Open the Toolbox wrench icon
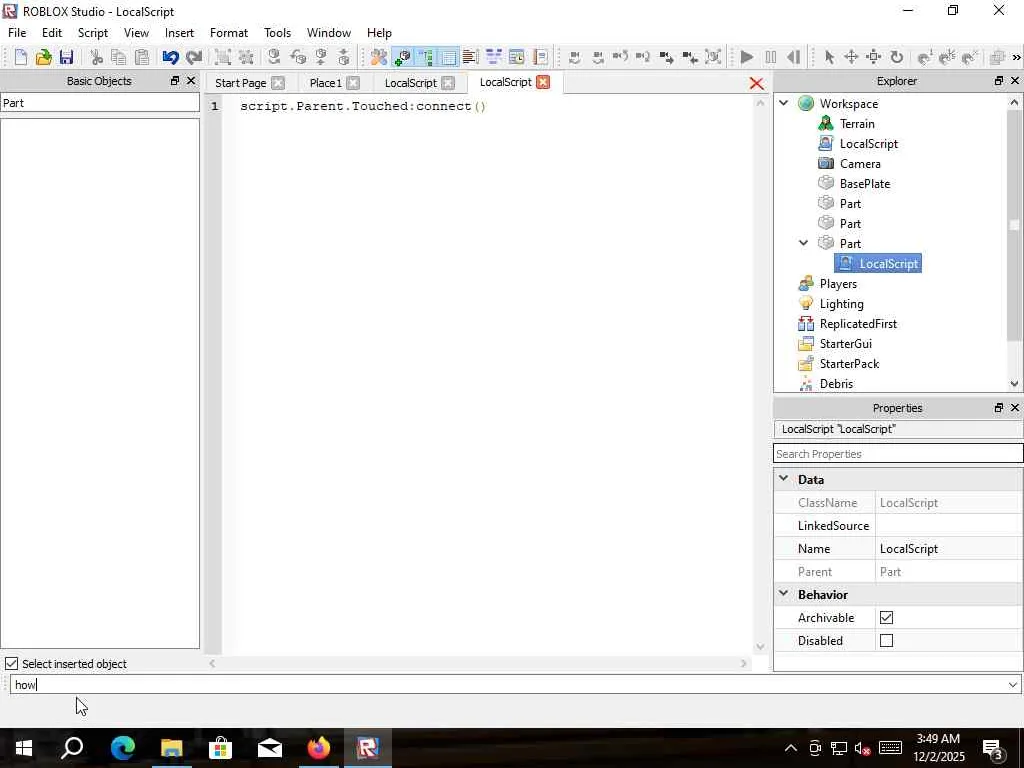This screenshot has height=768, width=1024. pyautogui.click(x=379, y=57)
